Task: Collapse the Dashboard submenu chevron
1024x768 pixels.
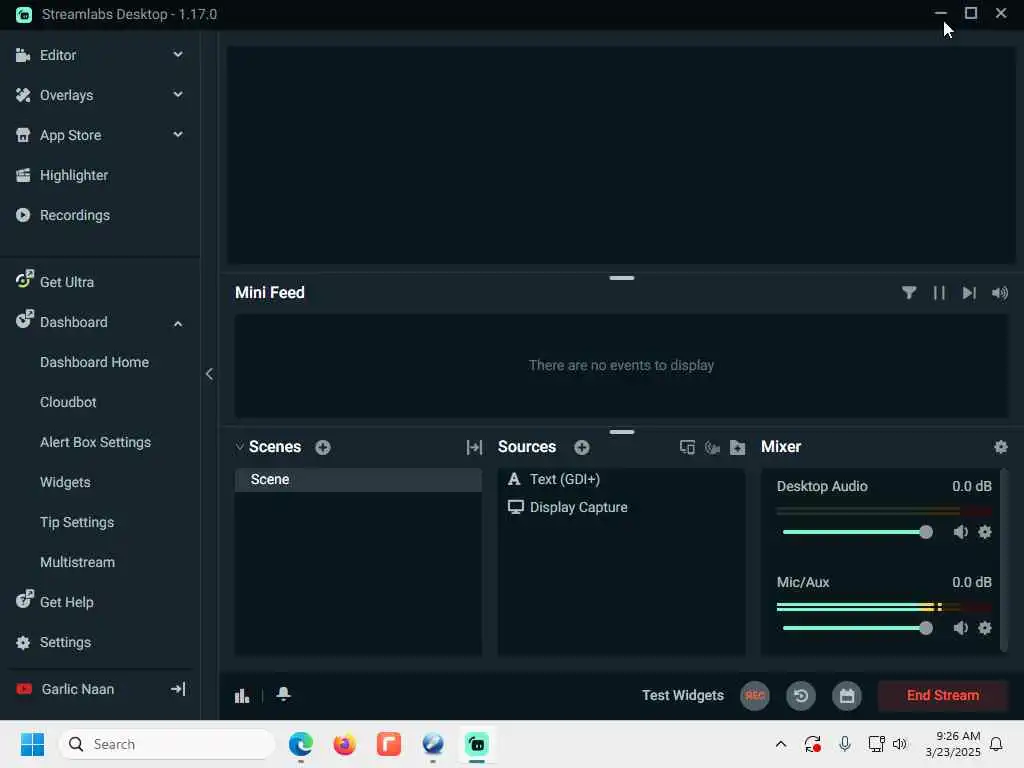Action: 178,323
